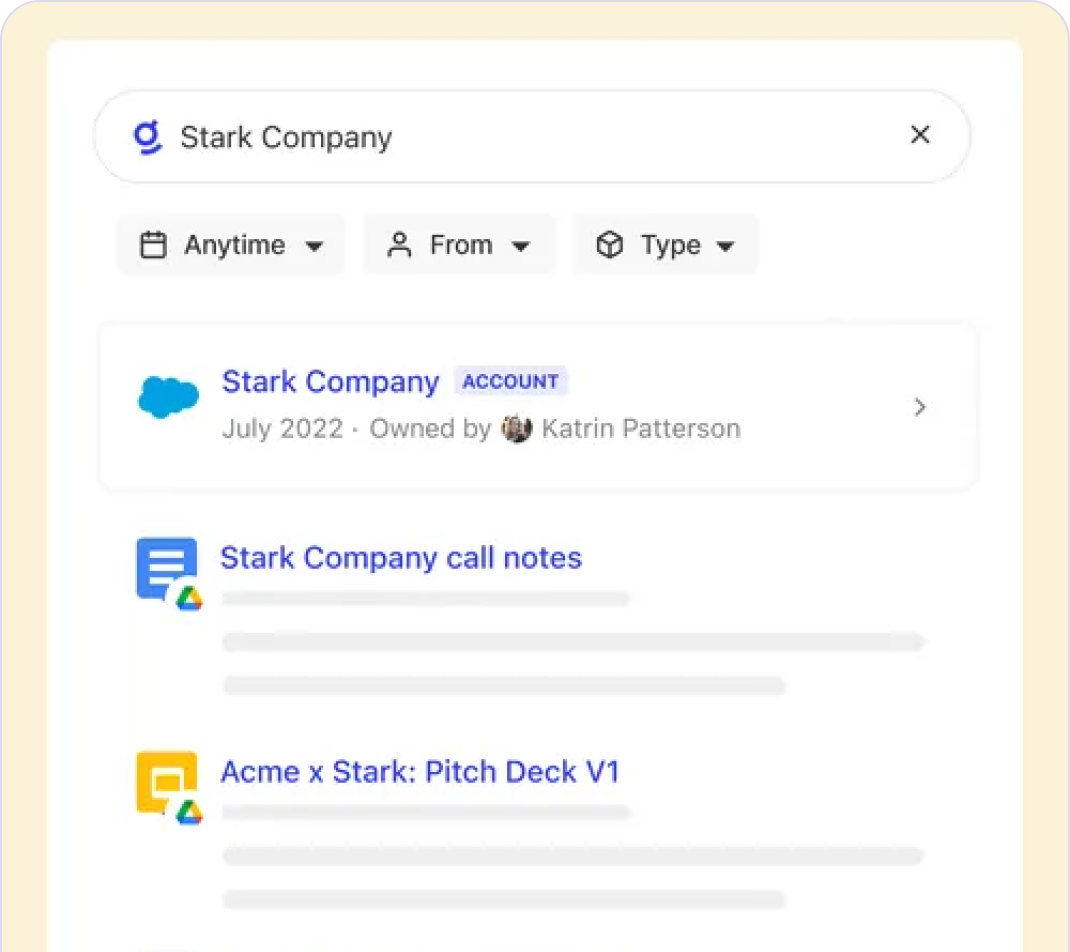Open the Type filter dropdown
This screenshot has width=1070, height=952.
[665, 244]
